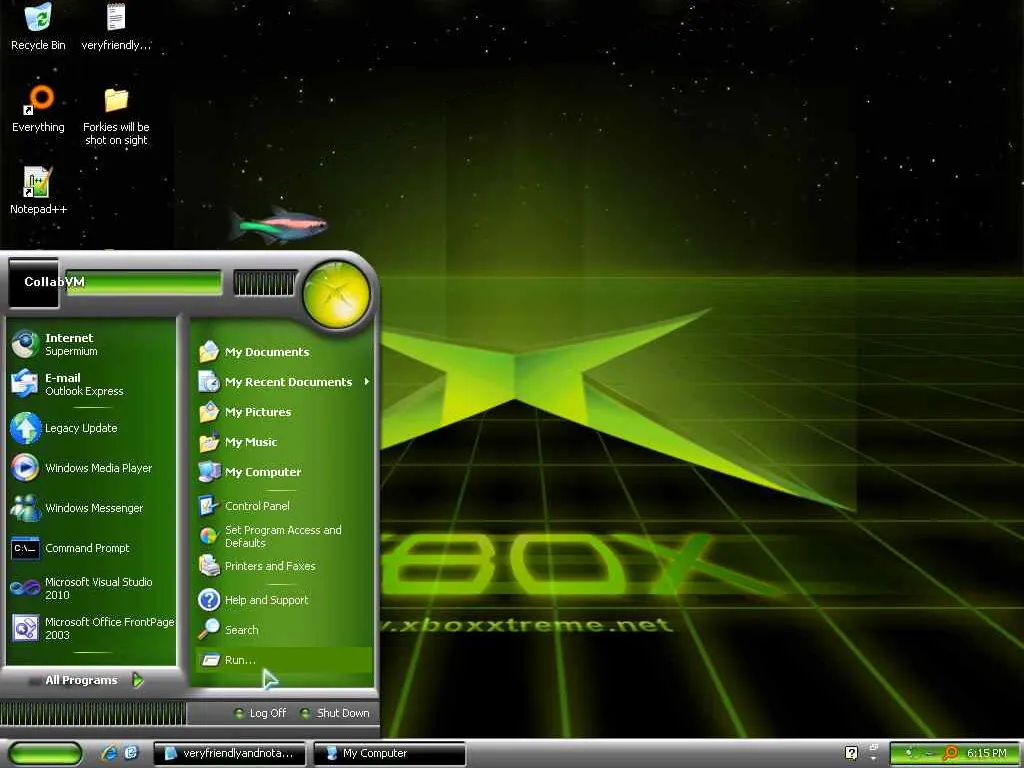Image resolution: width=1024 pixels, height=768 pixels.
Task: Expand My Recent Documents submenu arrow
Action: (367, 381)
